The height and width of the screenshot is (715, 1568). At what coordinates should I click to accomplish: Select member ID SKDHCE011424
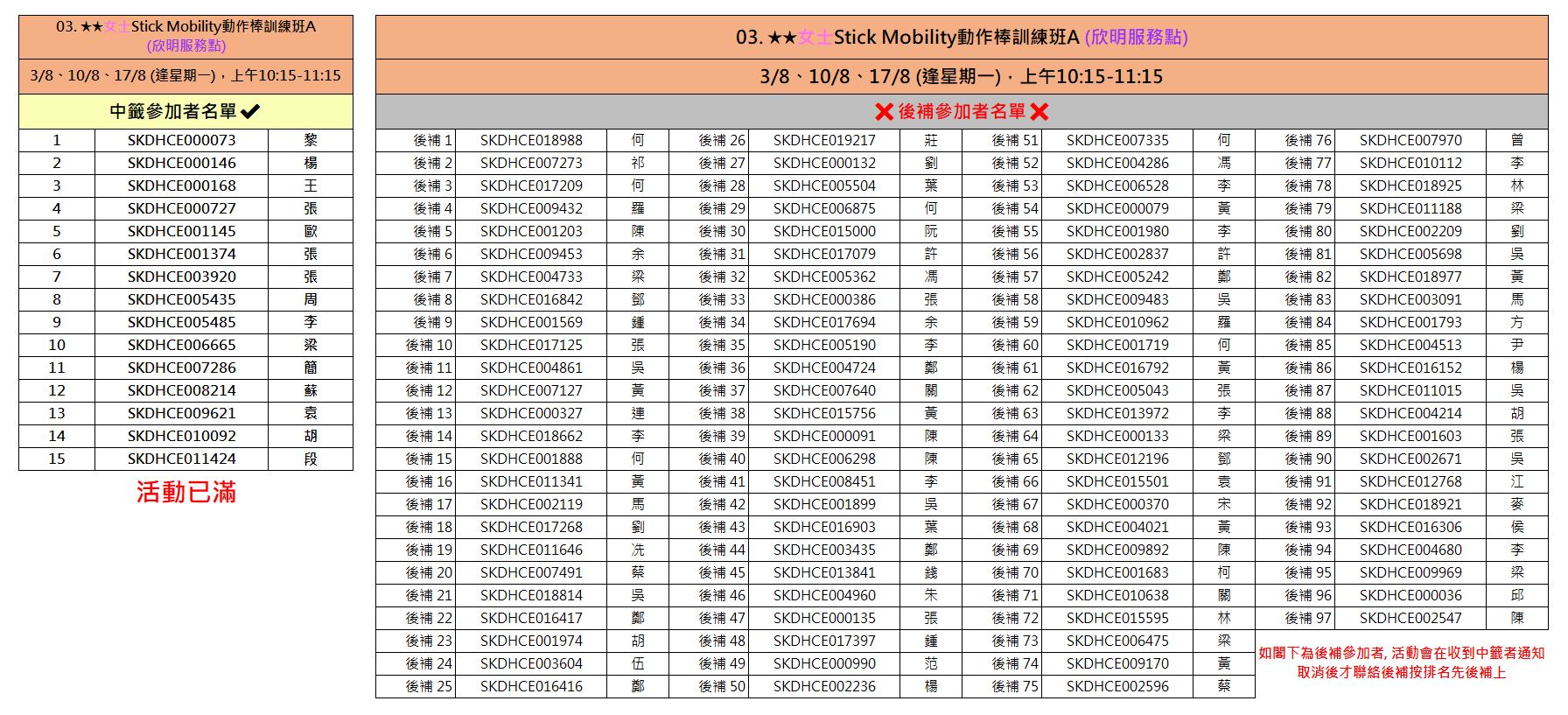(x=181, y=459)
